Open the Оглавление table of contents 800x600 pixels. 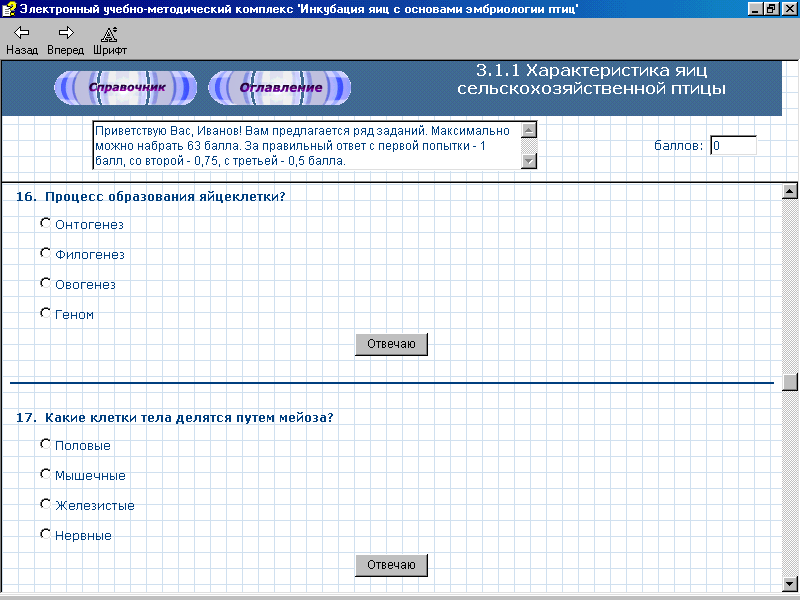coord(280,87)
